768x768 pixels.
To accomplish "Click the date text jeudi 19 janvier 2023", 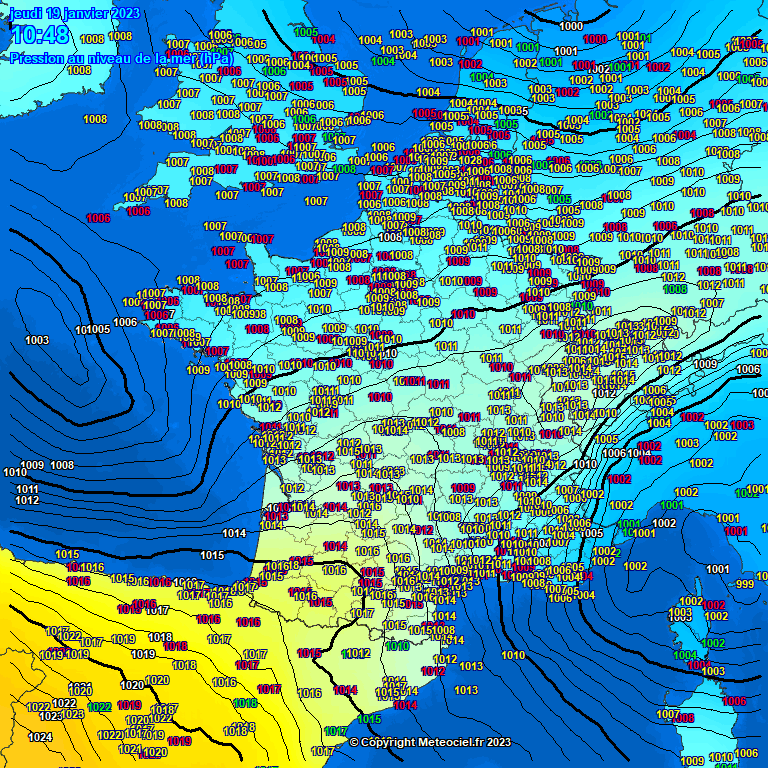I will pyautogui.click(x=75, y=13).
